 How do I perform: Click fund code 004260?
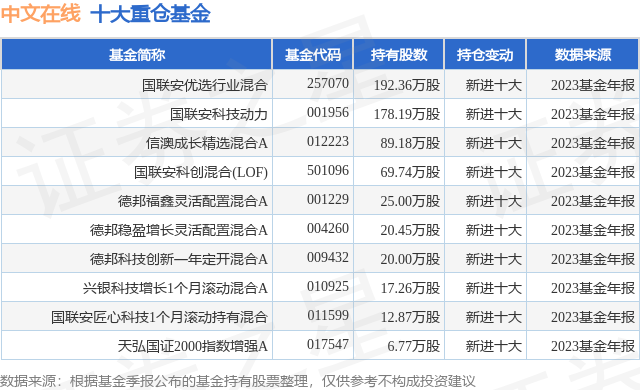tap(328, 228)
